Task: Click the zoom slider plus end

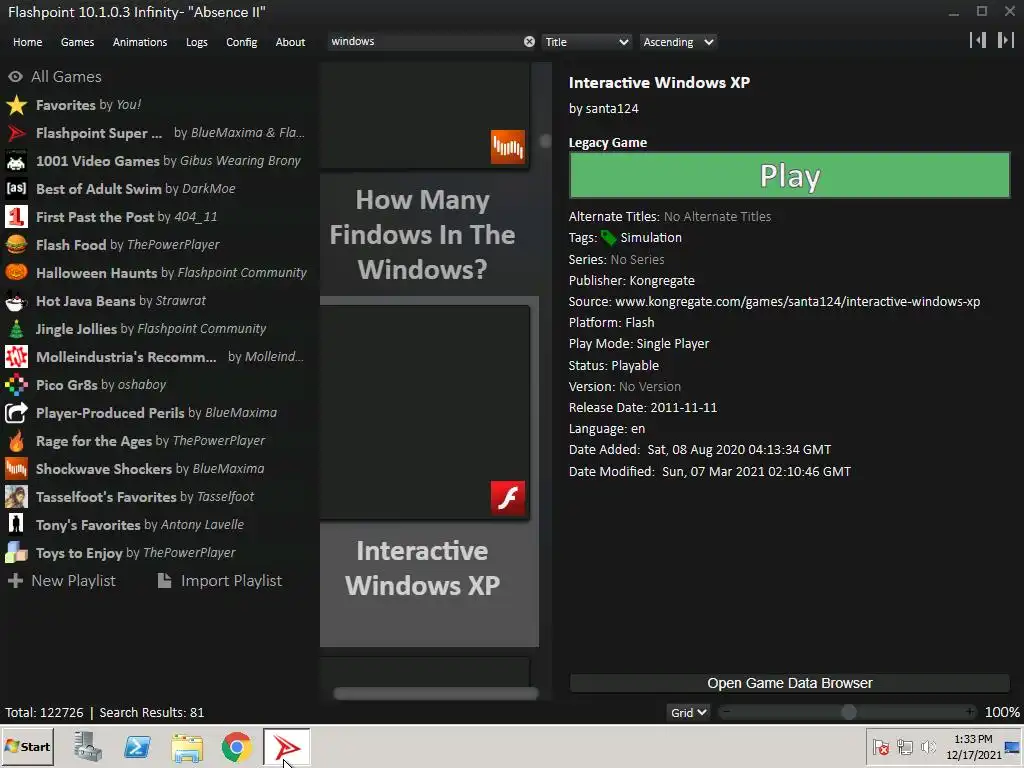Action: tap(970, 712)
